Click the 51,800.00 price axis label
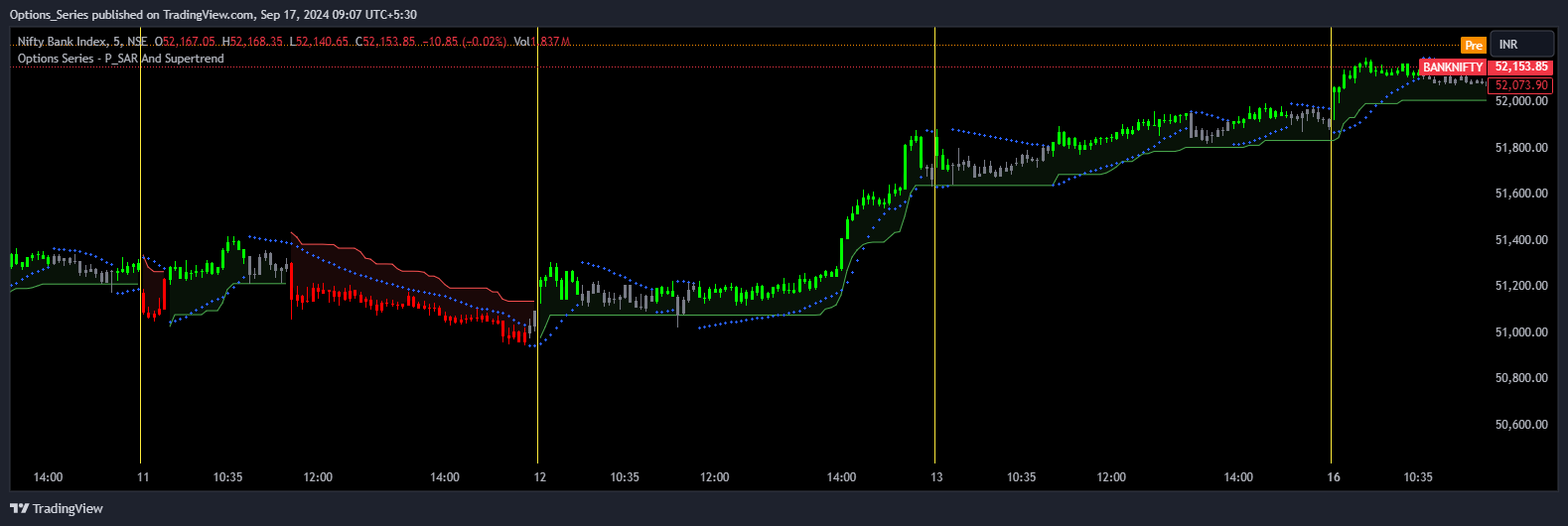Viewport: 1568px width, 526px height. pos(1521,147)
